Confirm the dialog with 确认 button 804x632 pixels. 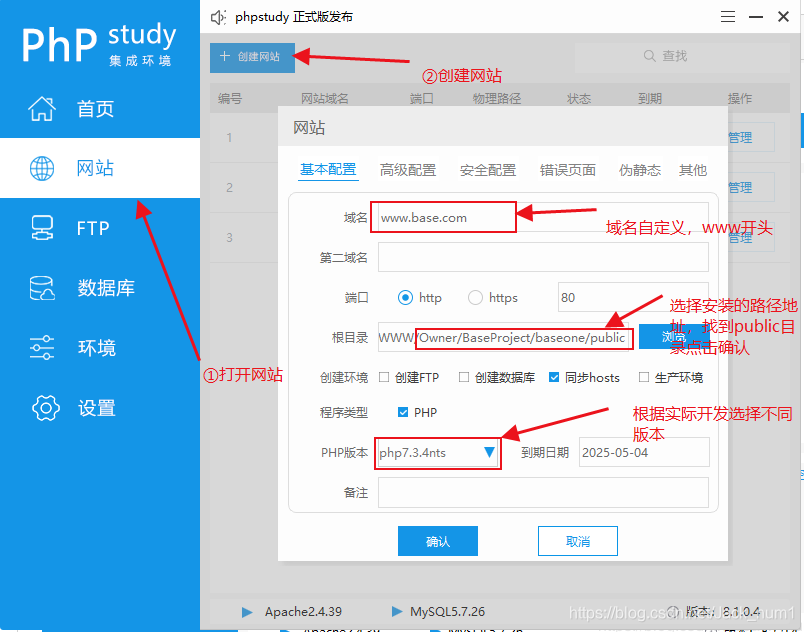point(438,541)
